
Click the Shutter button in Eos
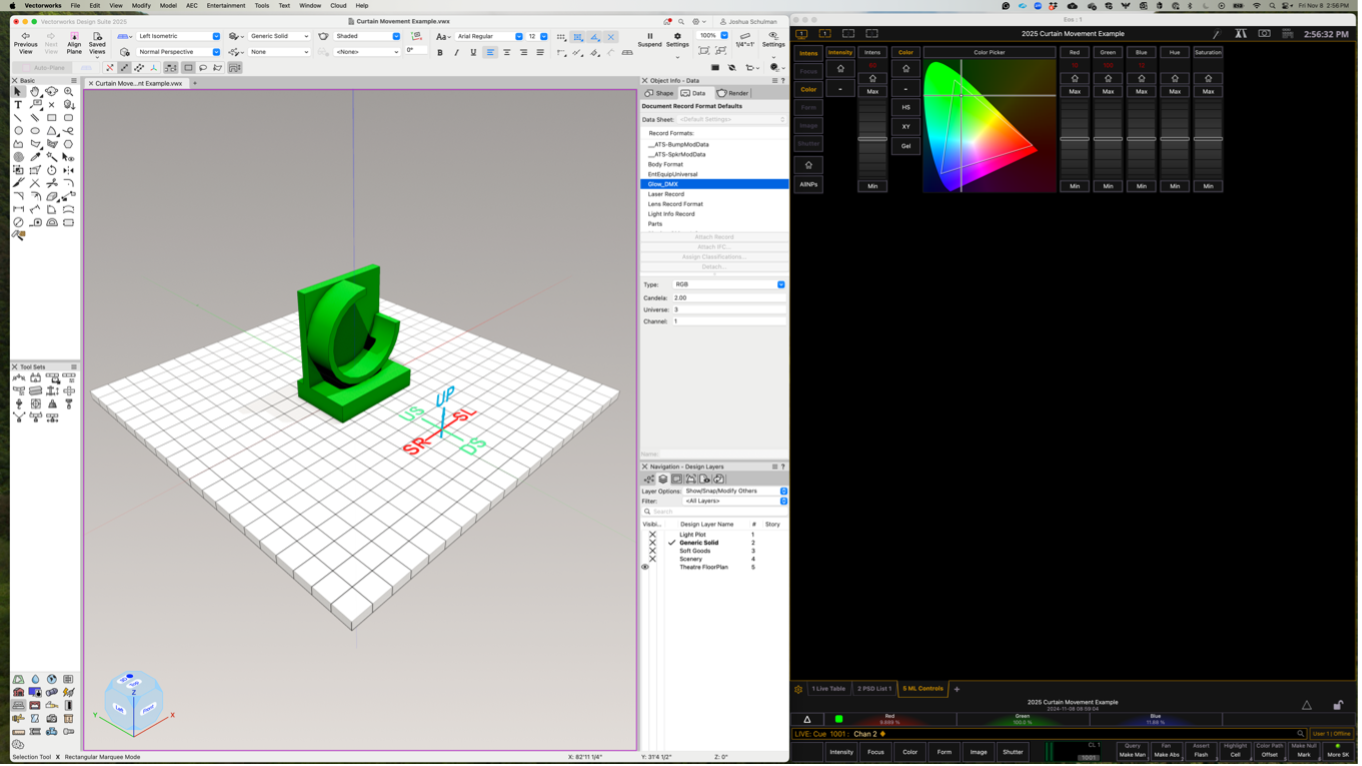click(1012, 752)
